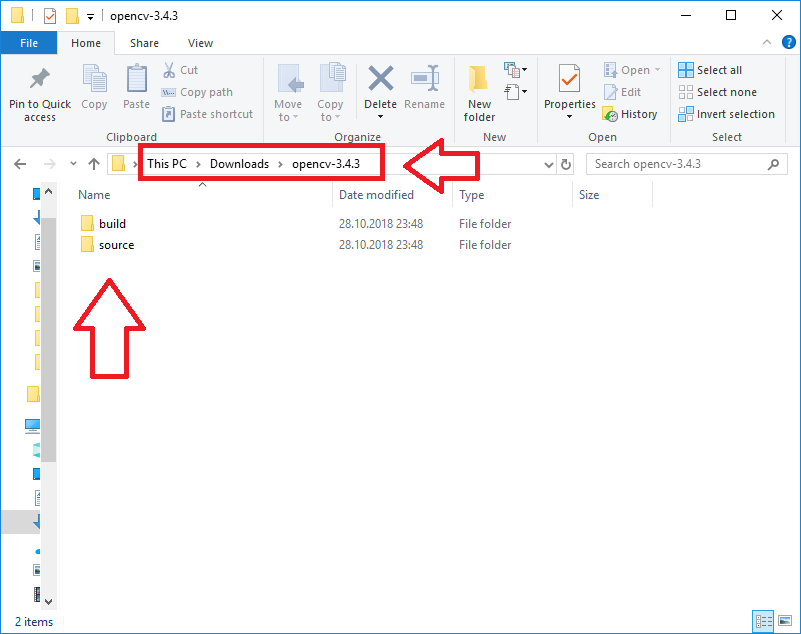Click Paste shortcut in the ribbon
The height and width of the screenshot is (634, 801).
(207, 114)
